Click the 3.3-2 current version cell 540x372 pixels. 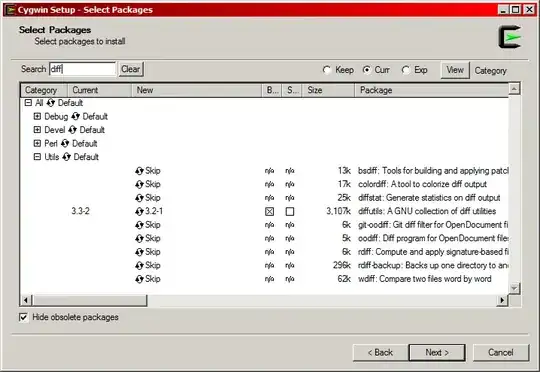pyautogui.click(x=81, y=211)
